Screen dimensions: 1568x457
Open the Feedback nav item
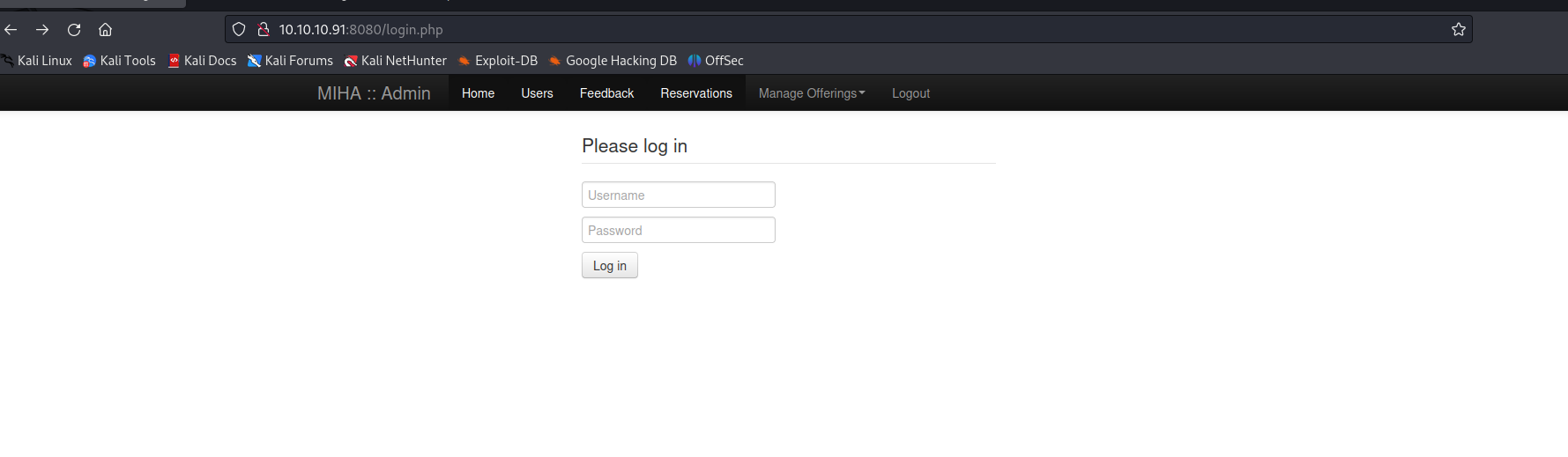[x=606, y=93]
